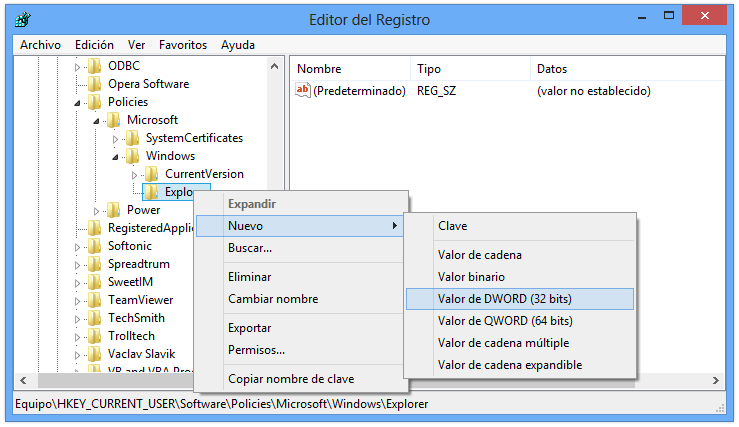
Task: Select Permisos... in the context menu
Action: coord(256,350)
